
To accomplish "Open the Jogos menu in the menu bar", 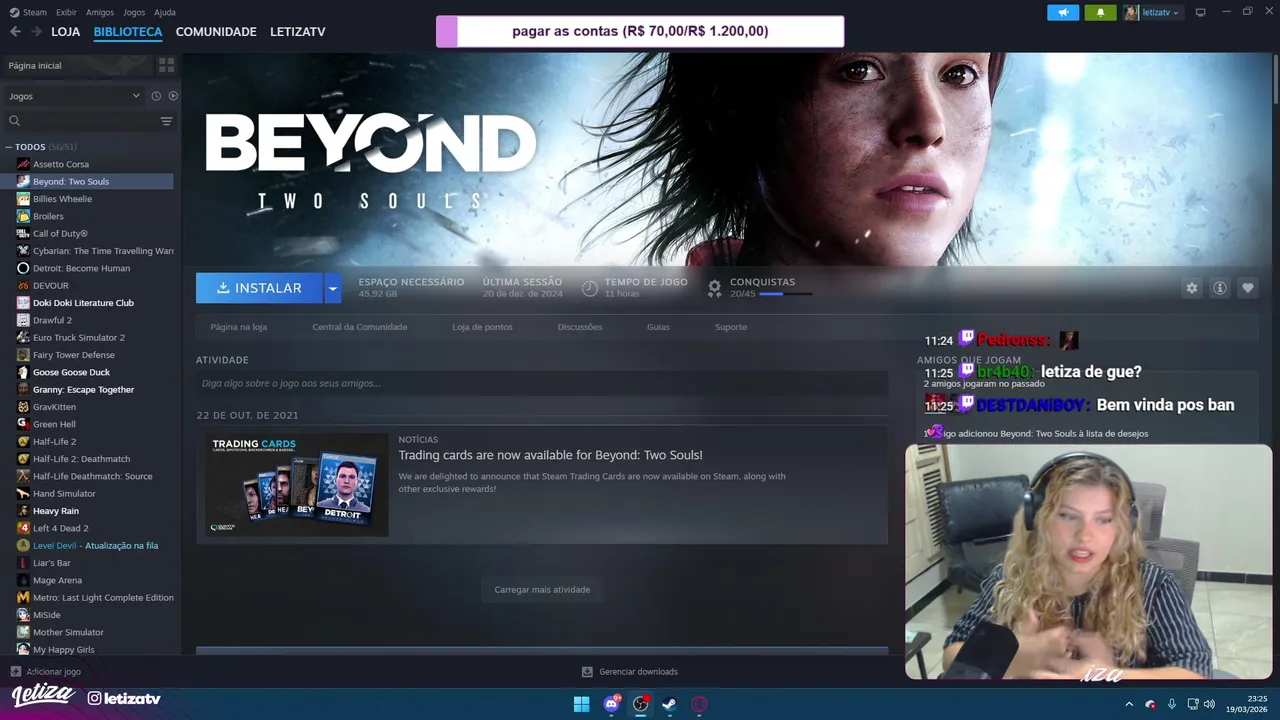I will pos(134,12).
